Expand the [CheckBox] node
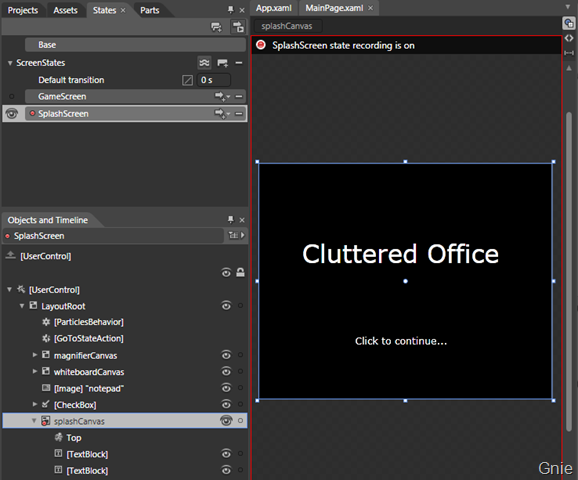This screenshot has height=480, width=578. pos(35,404)
